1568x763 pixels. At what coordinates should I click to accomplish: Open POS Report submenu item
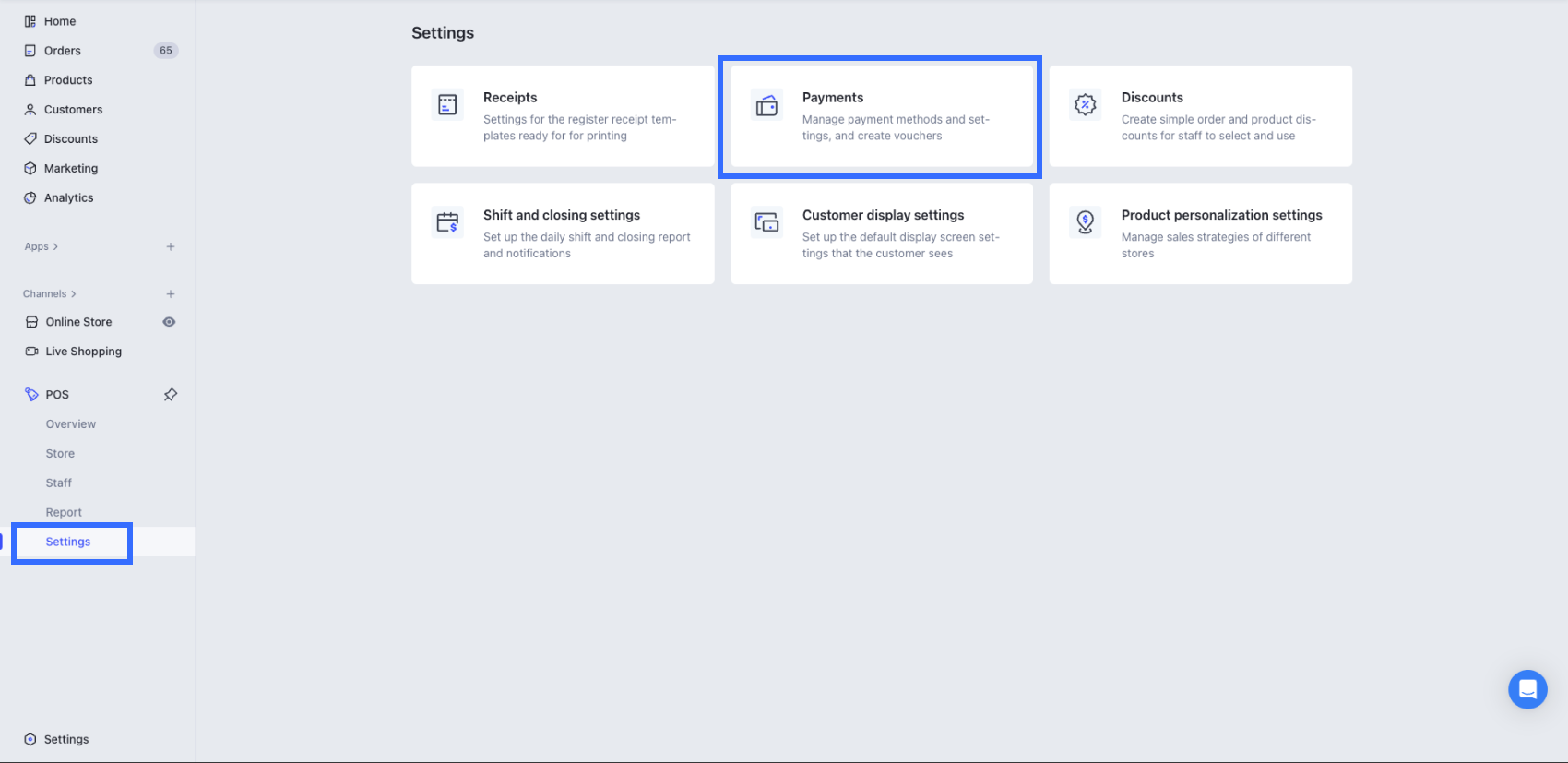tap(64, 513)
